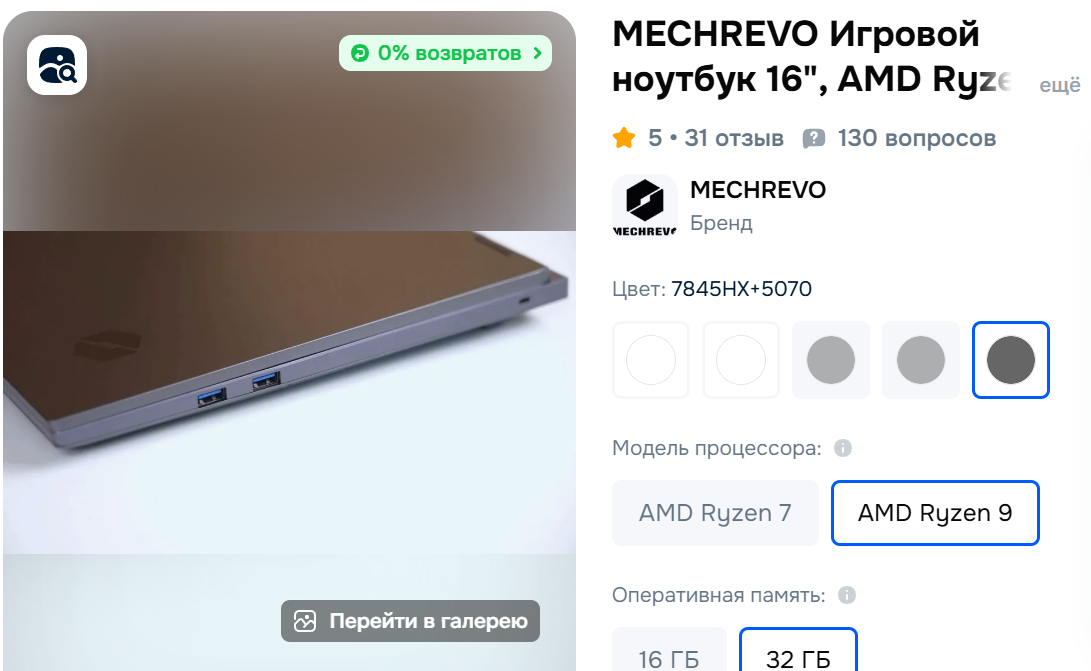Image resolution: width=1091 pixels, height=671 pixels.
Task: Click the MECHREVO brand logo
Action: tap(644, 206)
